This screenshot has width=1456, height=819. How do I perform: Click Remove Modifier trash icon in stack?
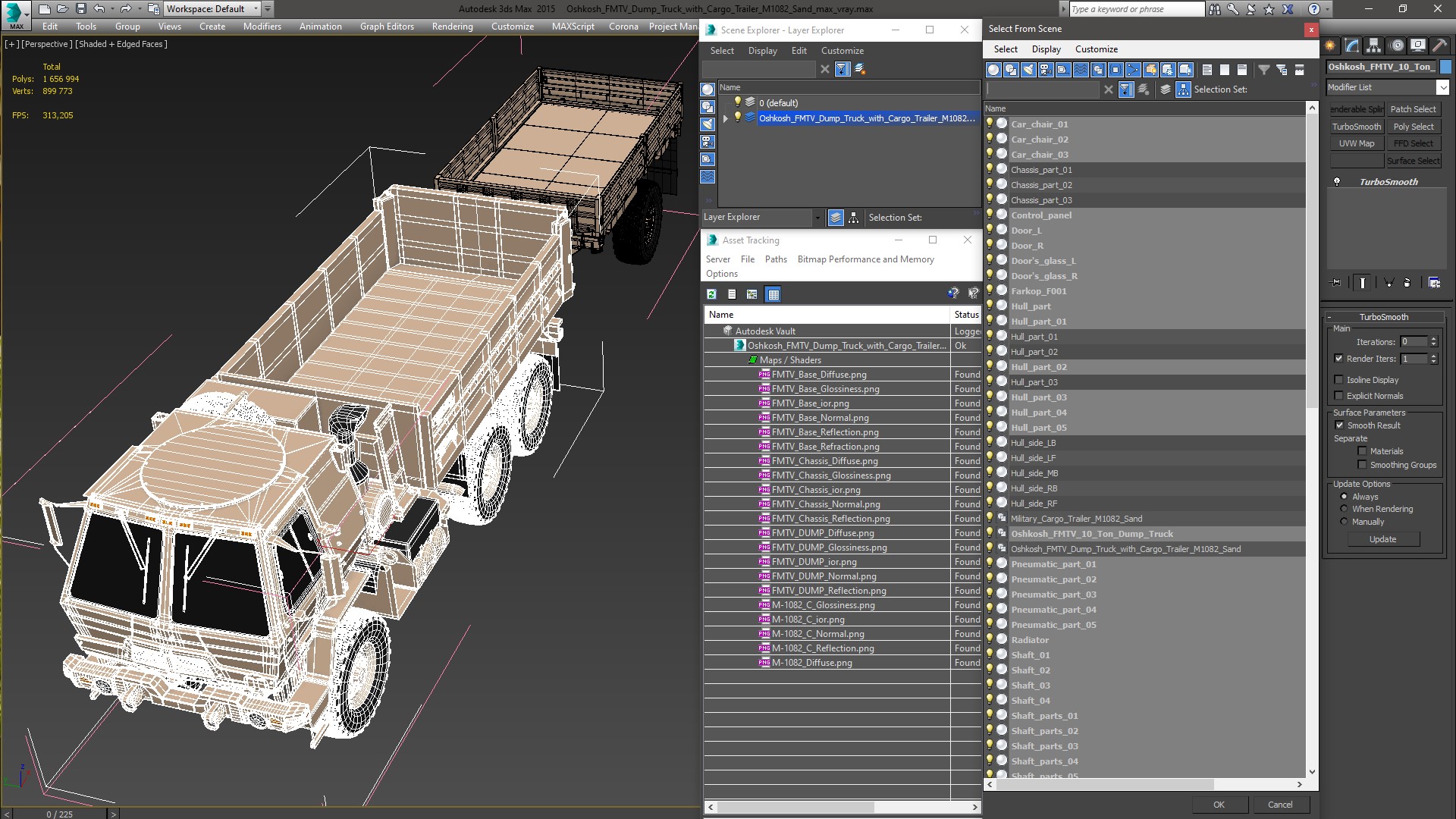(1407, 282)
